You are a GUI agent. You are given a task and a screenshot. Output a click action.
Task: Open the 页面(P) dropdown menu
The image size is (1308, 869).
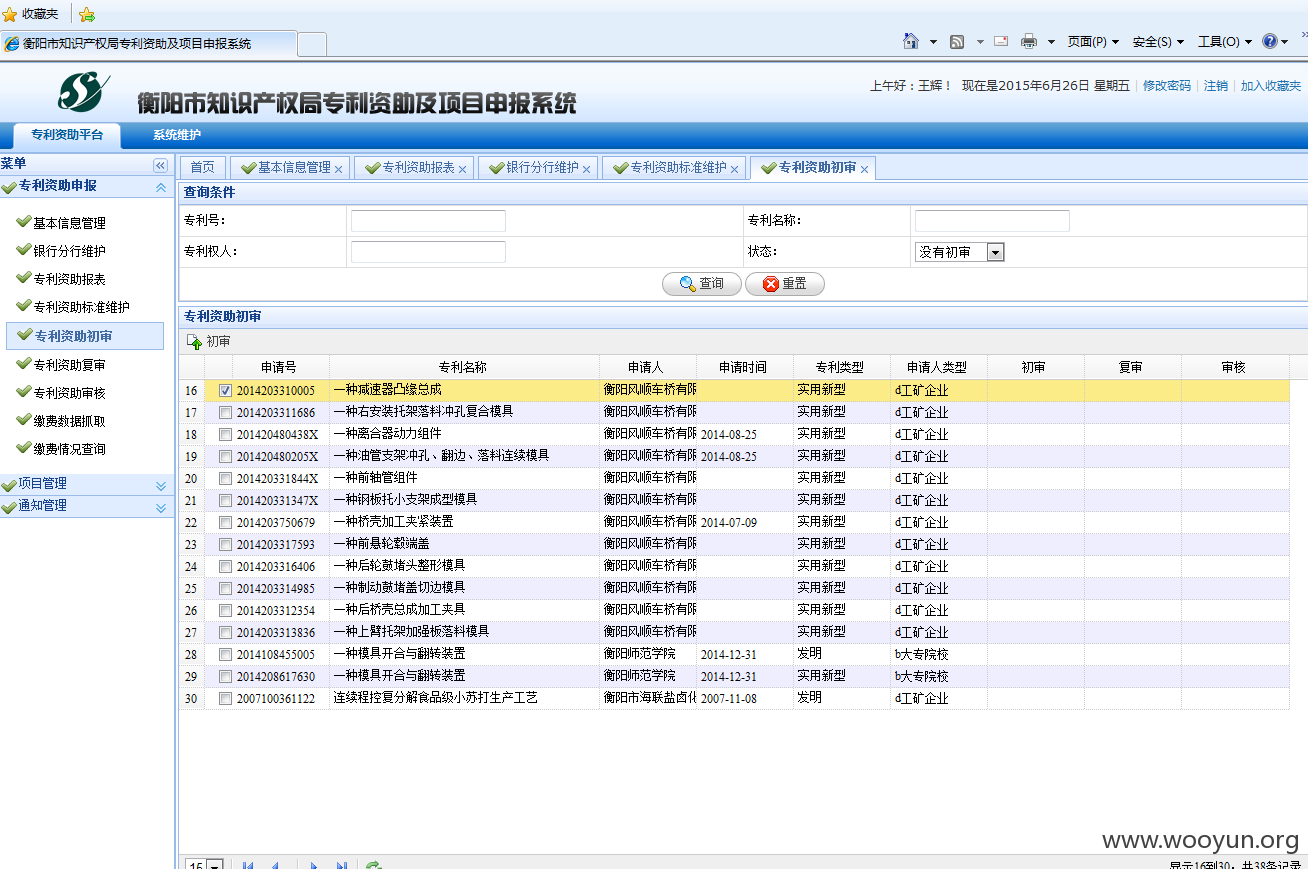click(1093, 42)
